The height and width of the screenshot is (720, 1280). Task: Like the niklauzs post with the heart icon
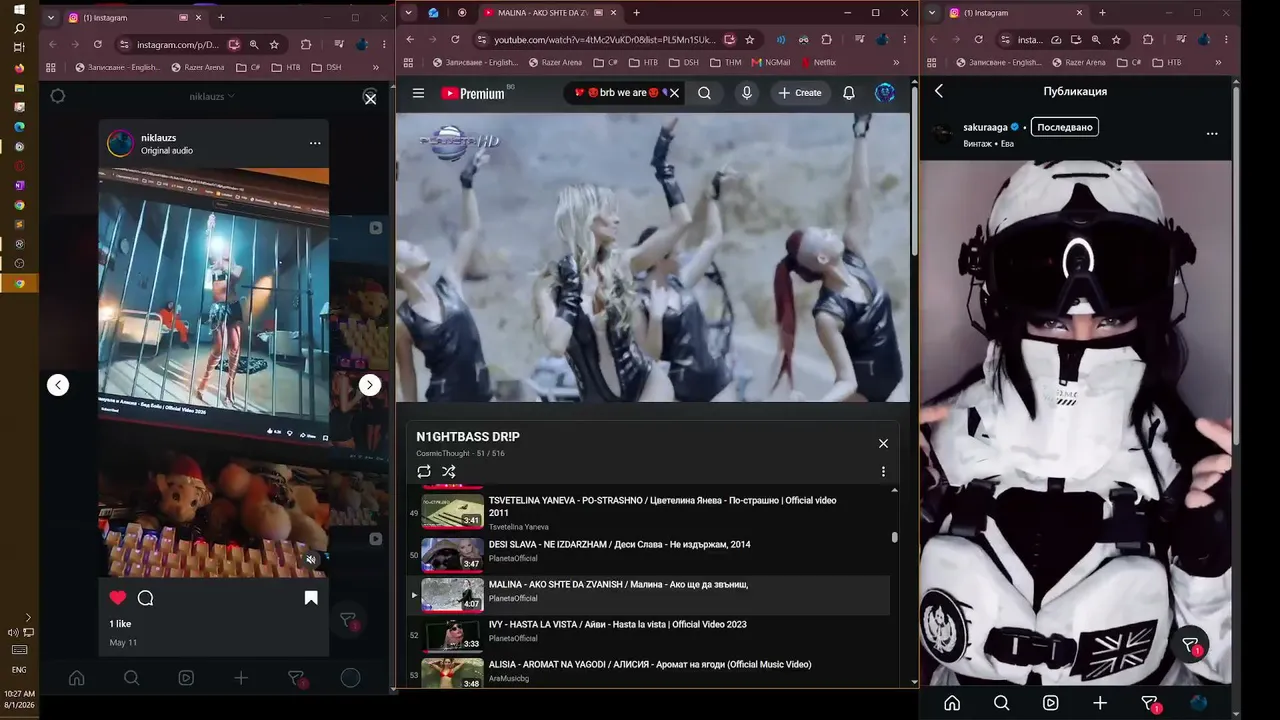coord(118,598)
